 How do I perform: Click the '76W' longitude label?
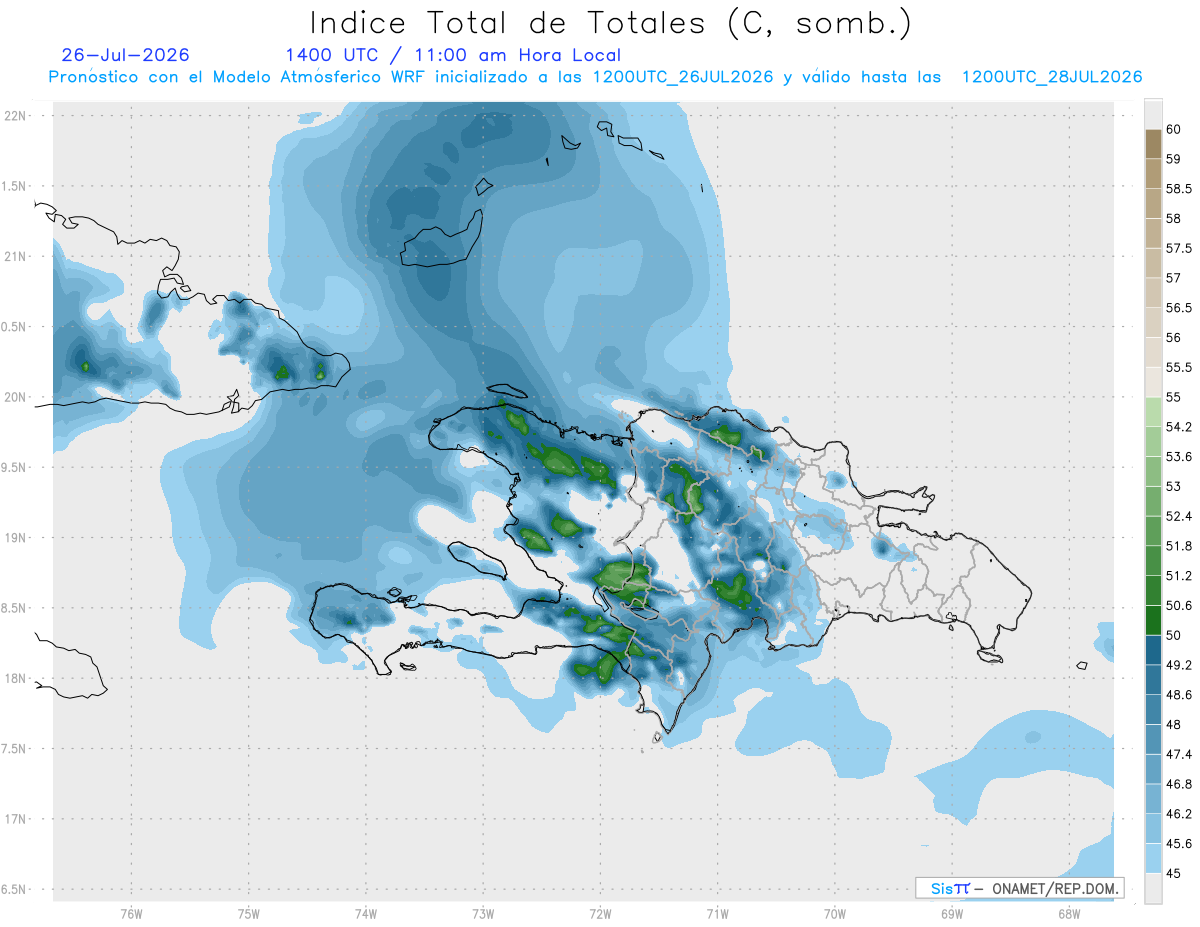tap(131, 913)
